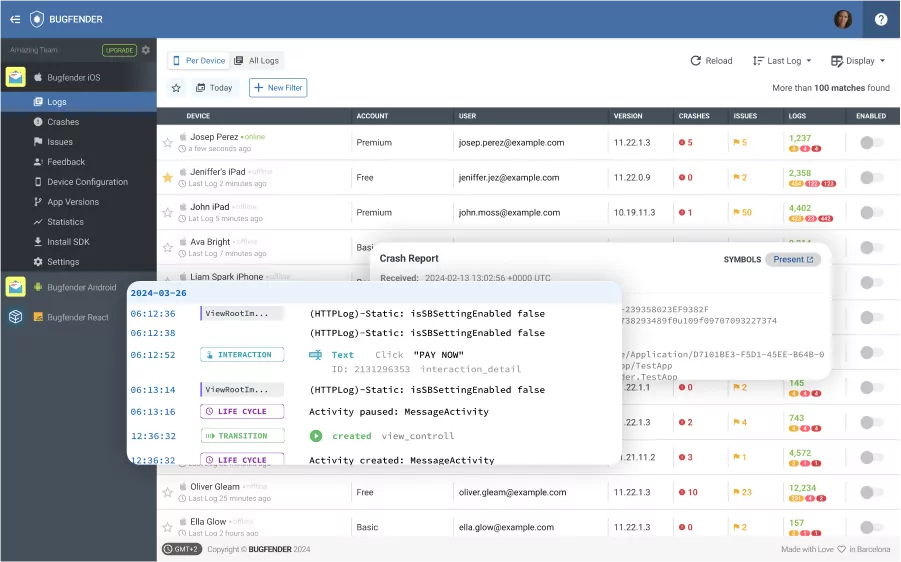Expand the Display options dropdown
Image resolution: width=901 pixels, height=562 pixels.
[859, 61]
